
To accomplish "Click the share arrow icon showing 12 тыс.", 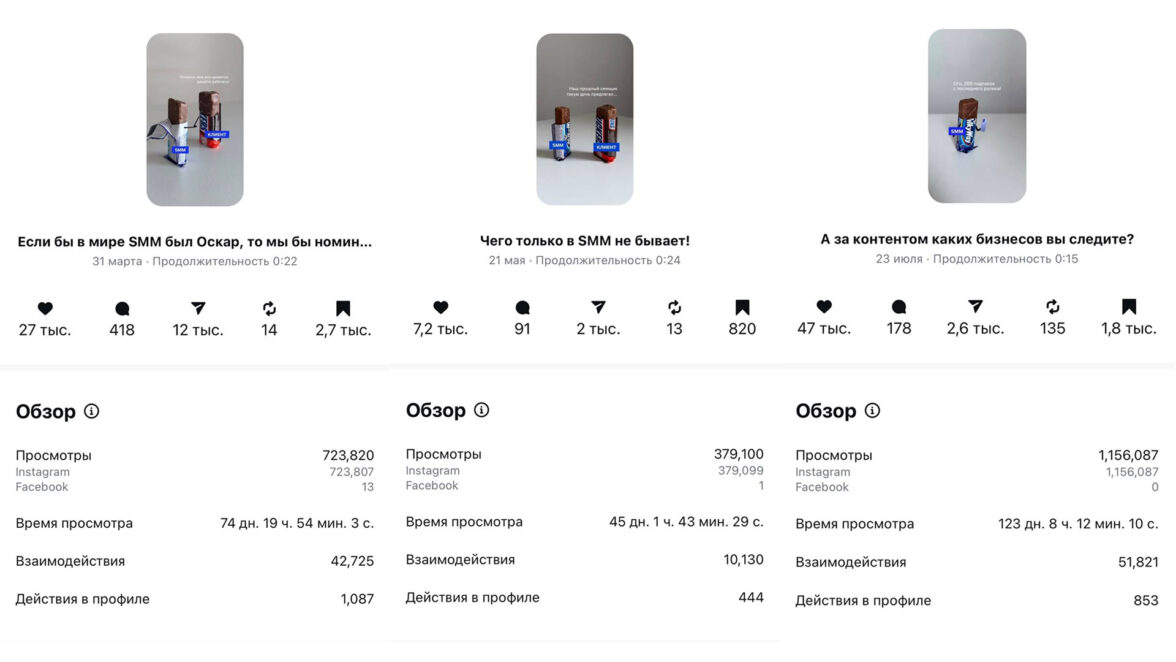I will [198, 309].
